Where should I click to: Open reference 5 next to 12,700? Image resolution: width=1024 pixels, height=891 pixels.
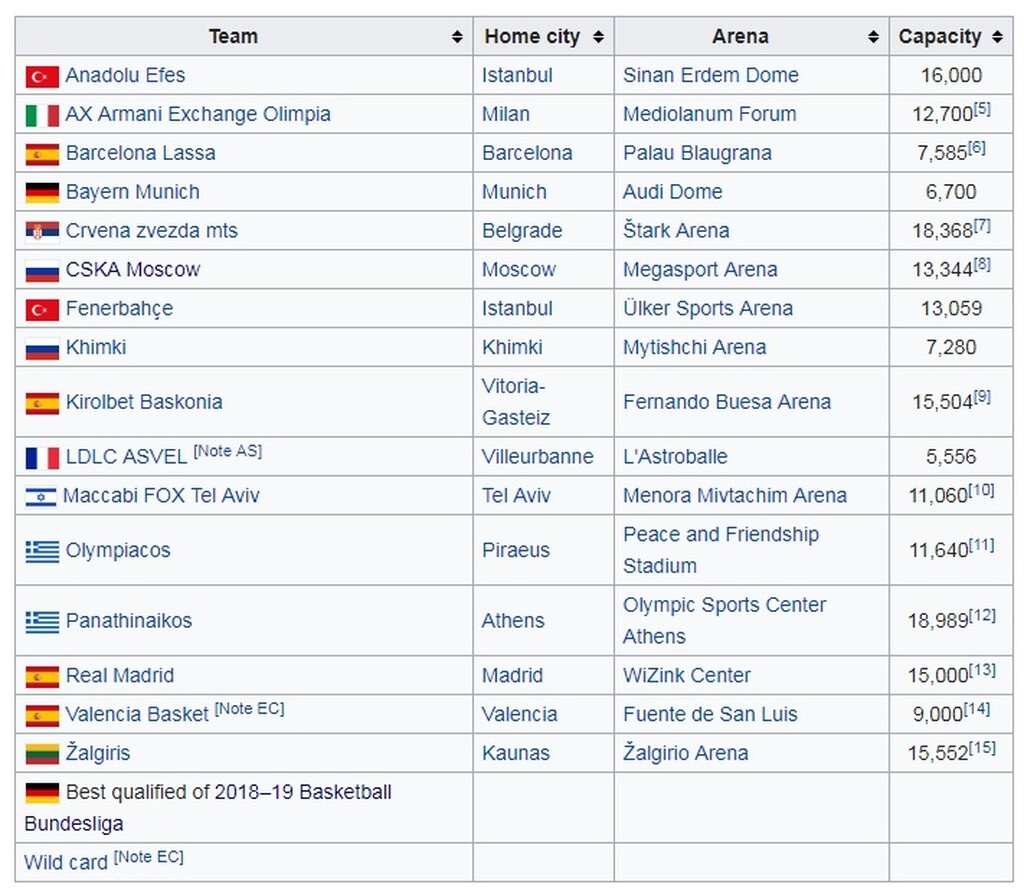982,108
